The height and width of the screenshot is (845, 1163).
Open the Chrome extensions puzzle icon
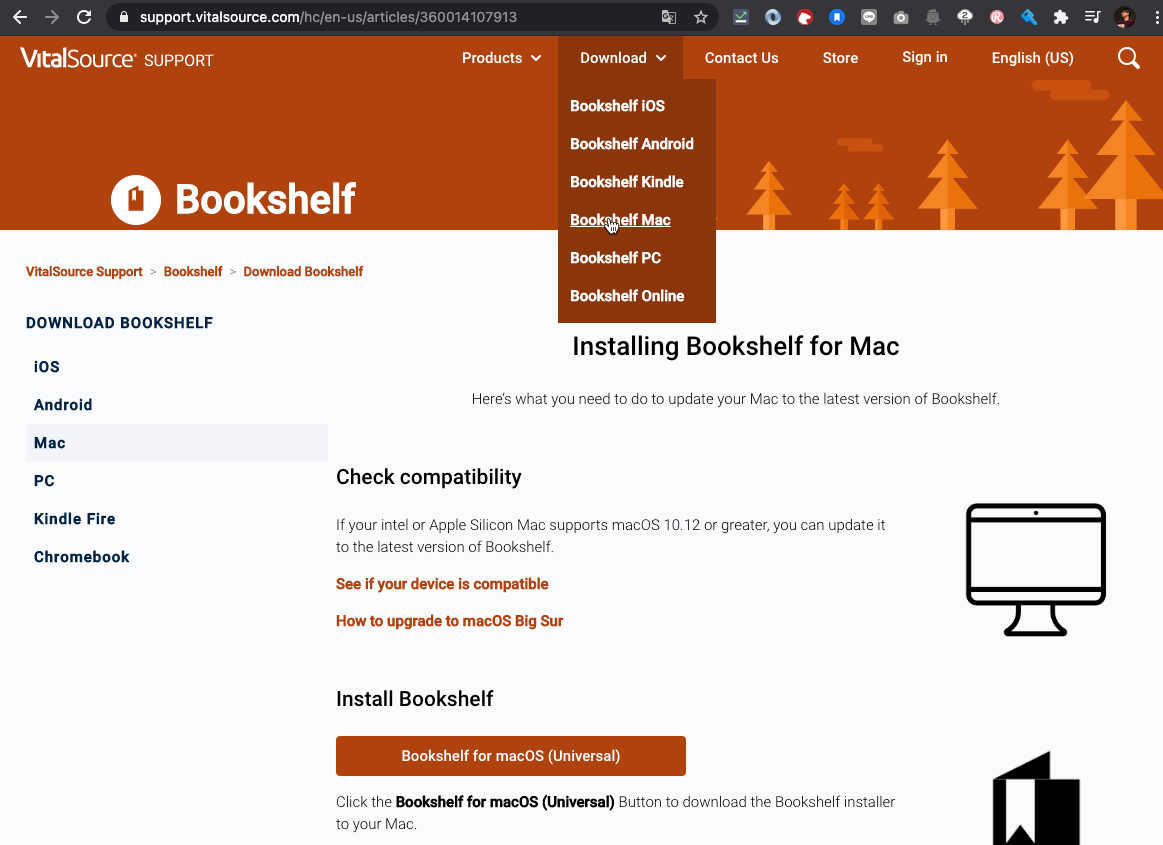tap(1061, 17)
